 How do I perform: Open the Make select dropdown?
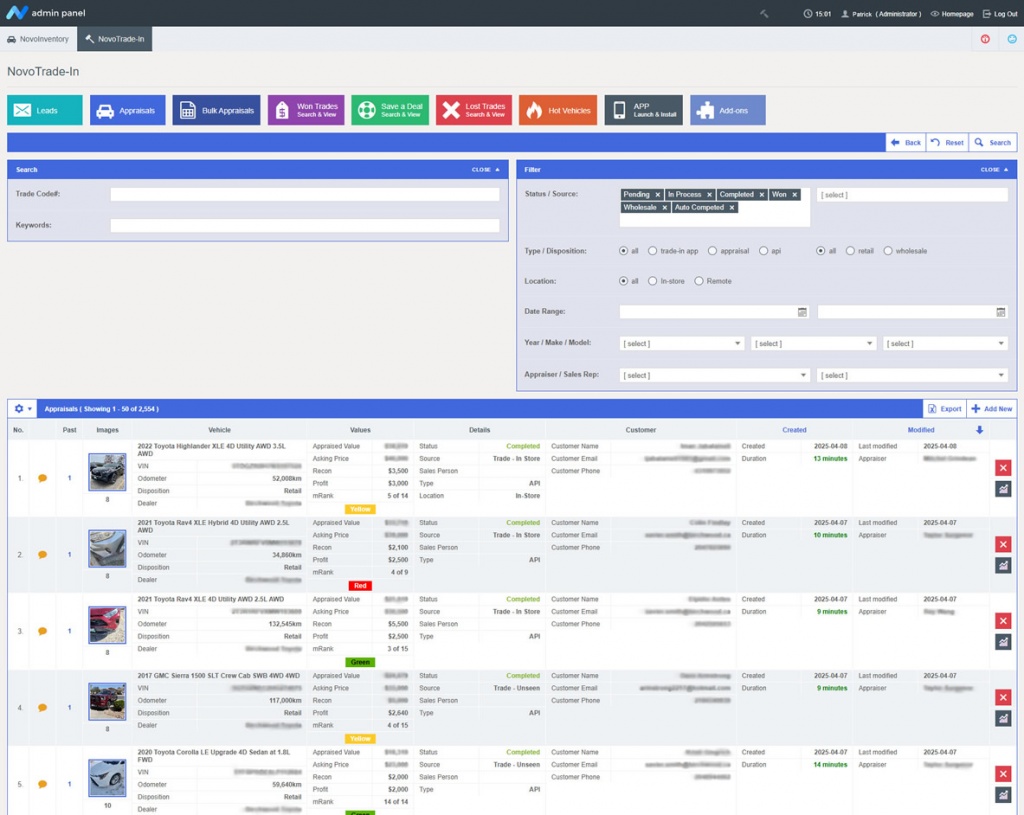pos(813,344)
